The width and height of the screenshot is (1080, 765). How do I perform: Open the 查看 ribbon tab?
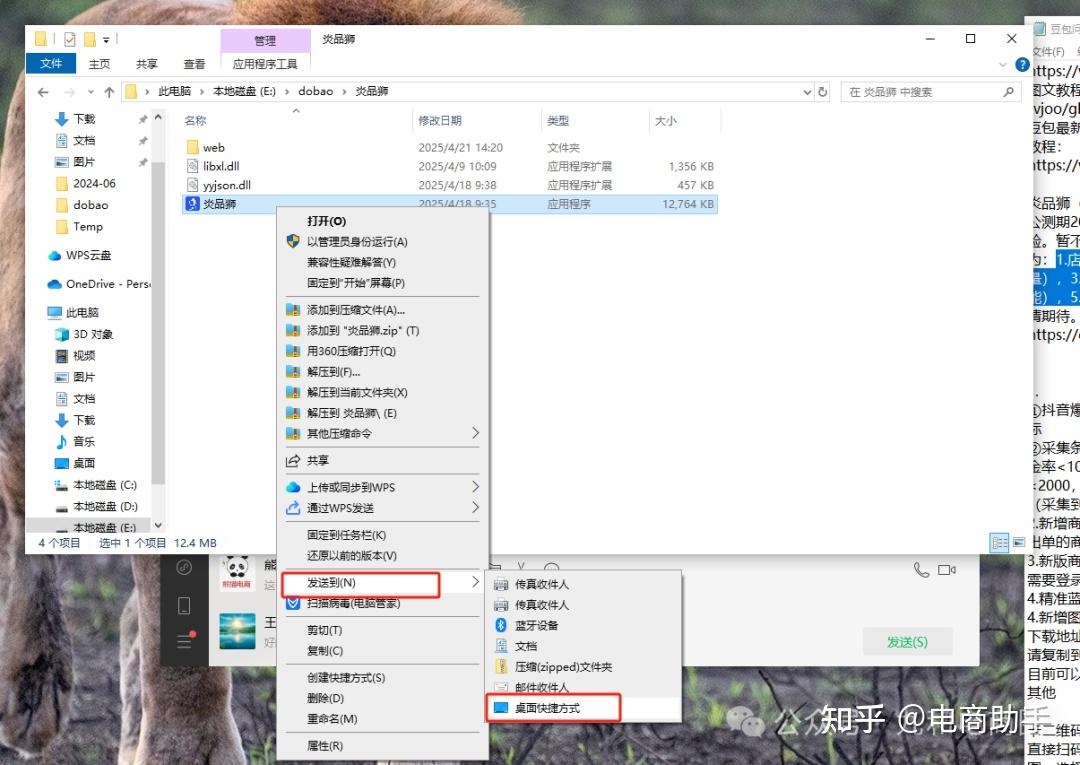(x=193, y=64)
